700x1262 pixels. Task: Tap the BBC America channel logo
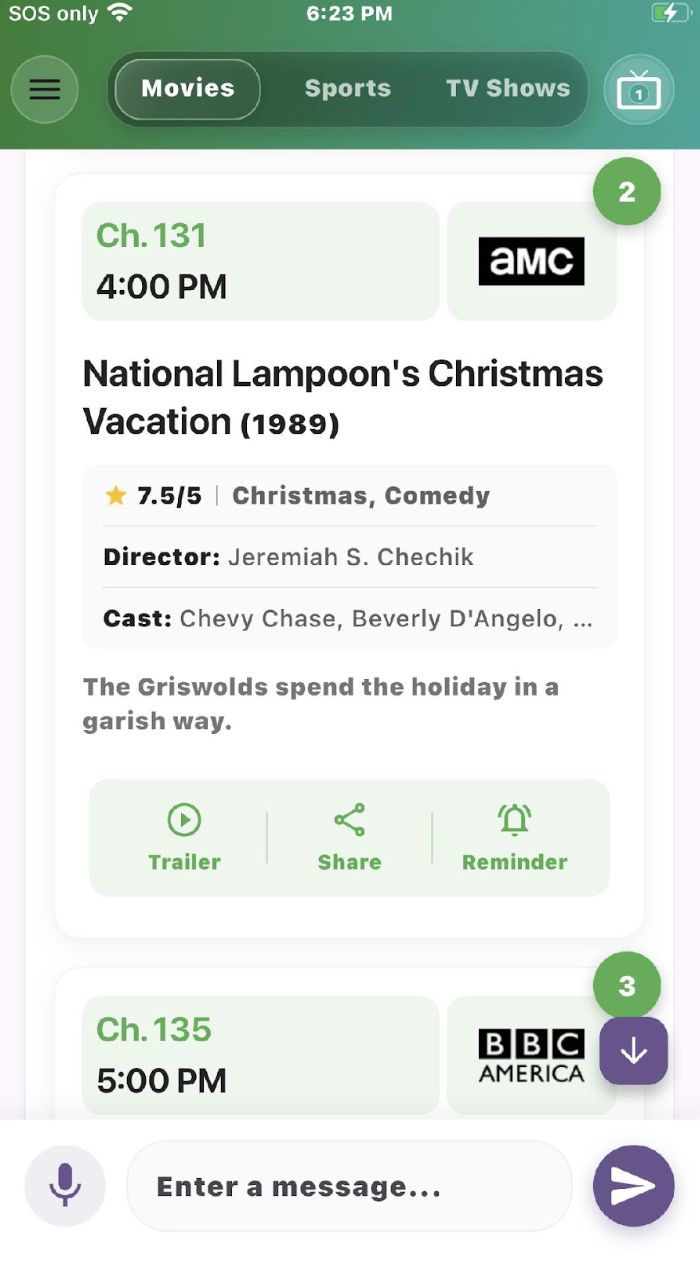point(531,1056)
